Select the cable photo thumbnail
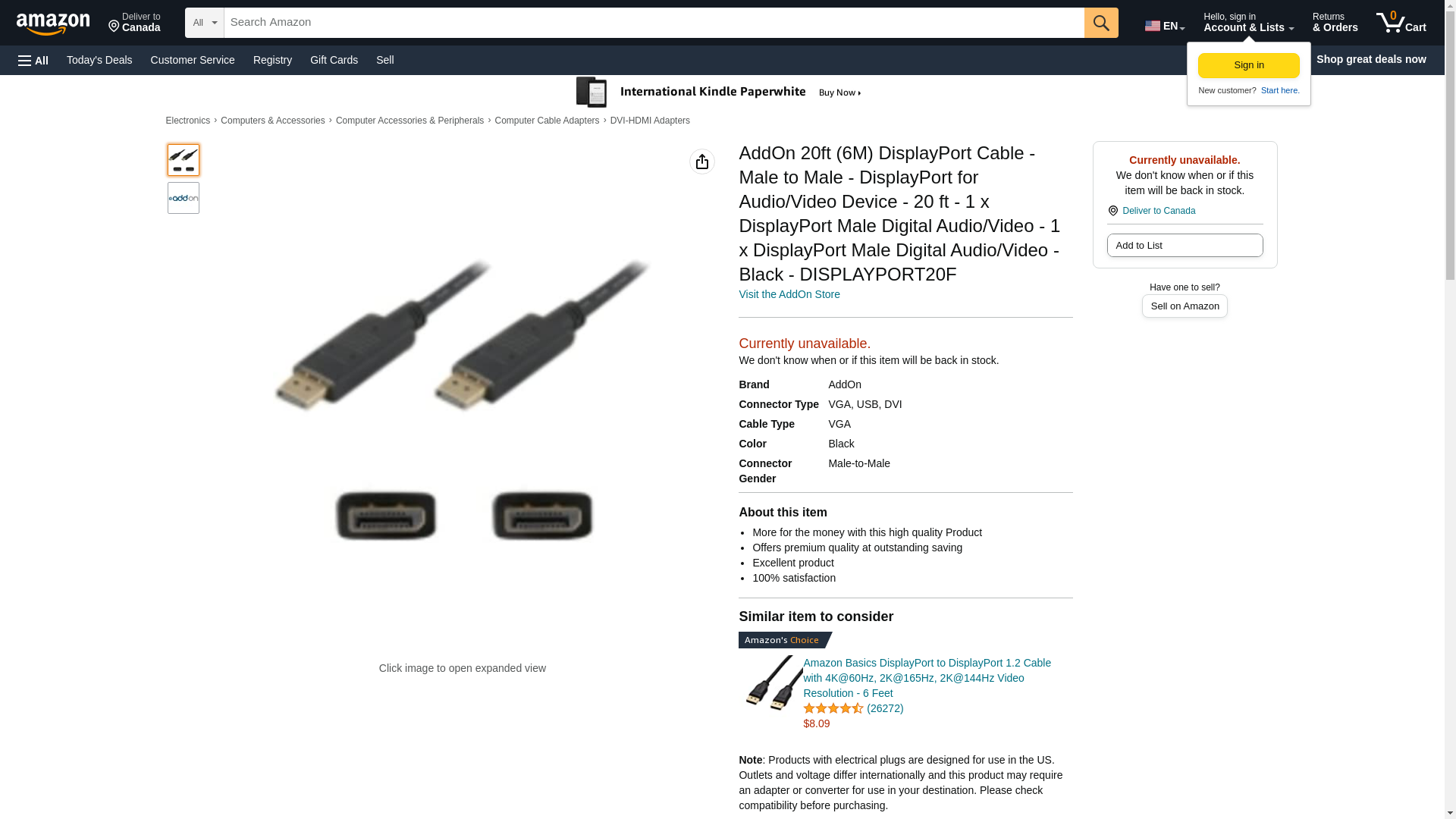The width and height of the screenshot is (1456, 819). [184, 160]
